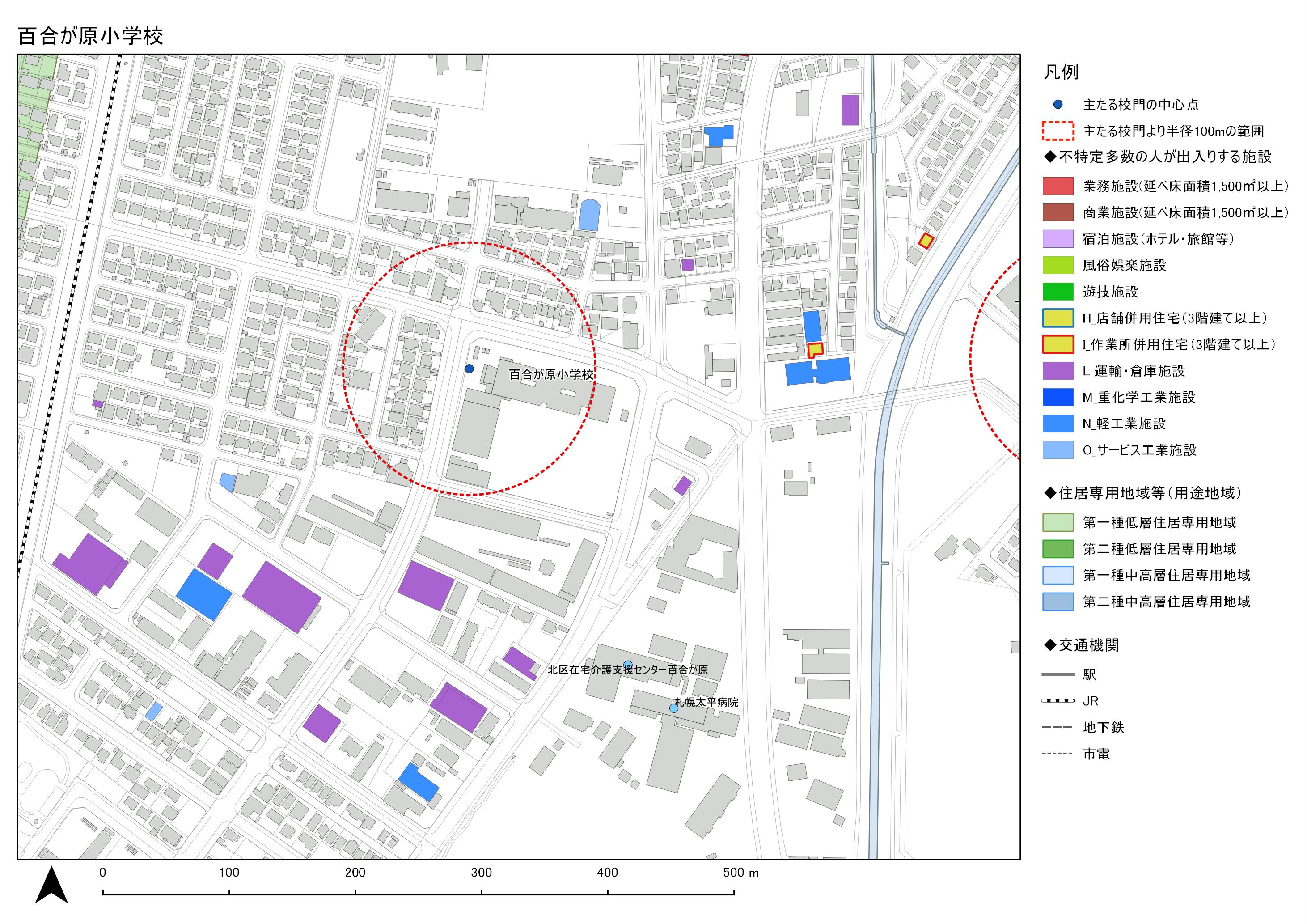Click the page title 百合が原小学校 at top
This screenshot has height=924, width=1307.
(x=90, y=36)
